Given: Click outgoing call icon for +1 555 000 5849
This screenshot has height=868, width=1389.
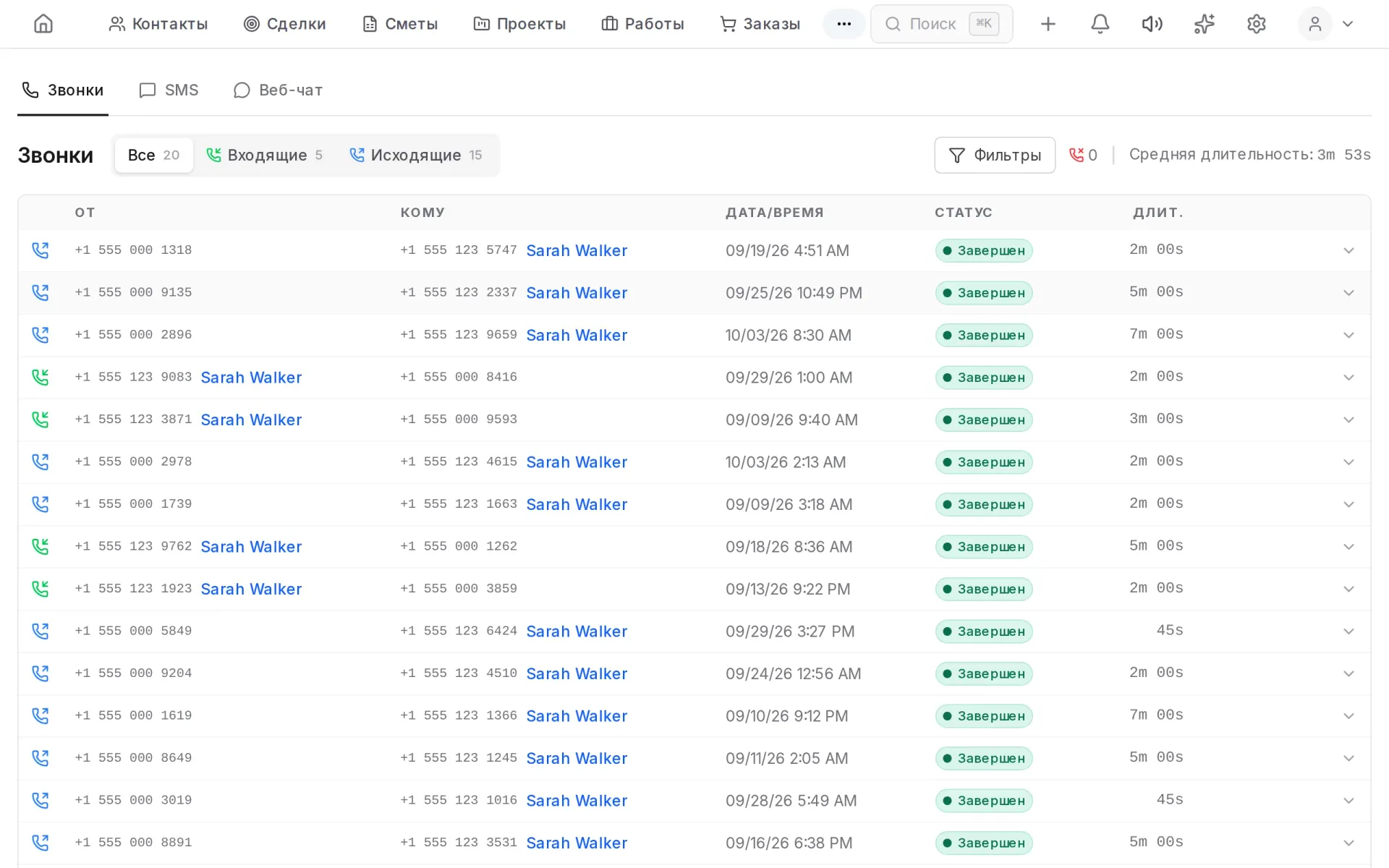Looking at the screenshot, I should [41, 631].
